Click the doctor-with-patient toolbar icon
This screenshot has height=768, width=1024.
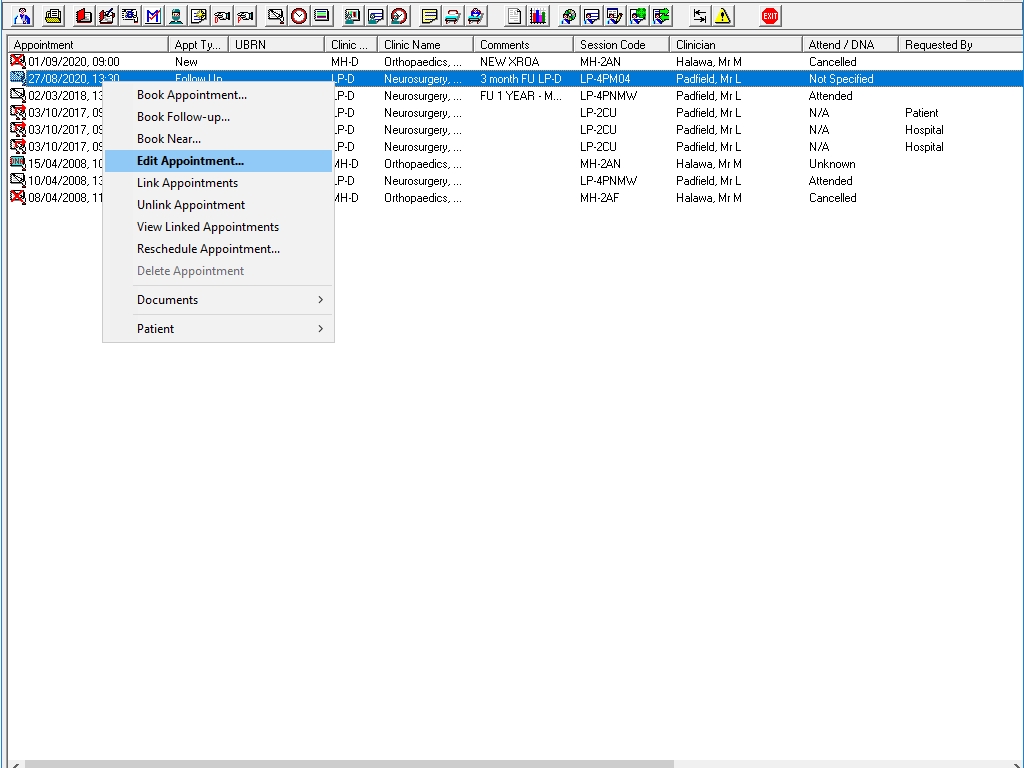22,16
